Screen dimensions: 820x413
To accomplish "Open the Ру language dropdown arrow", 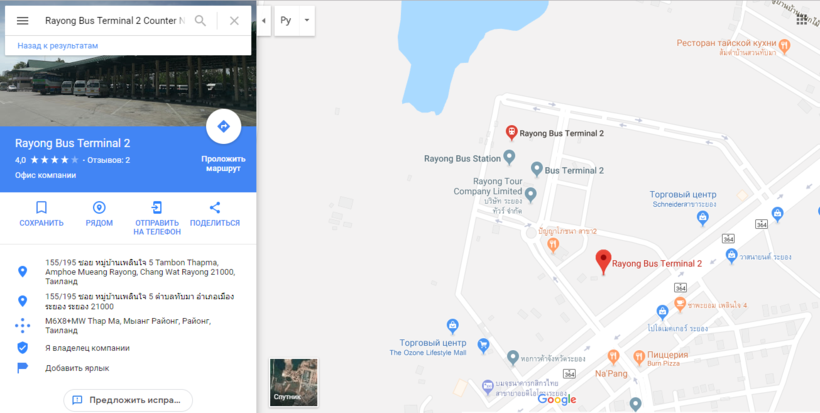I will pos(307,21).
